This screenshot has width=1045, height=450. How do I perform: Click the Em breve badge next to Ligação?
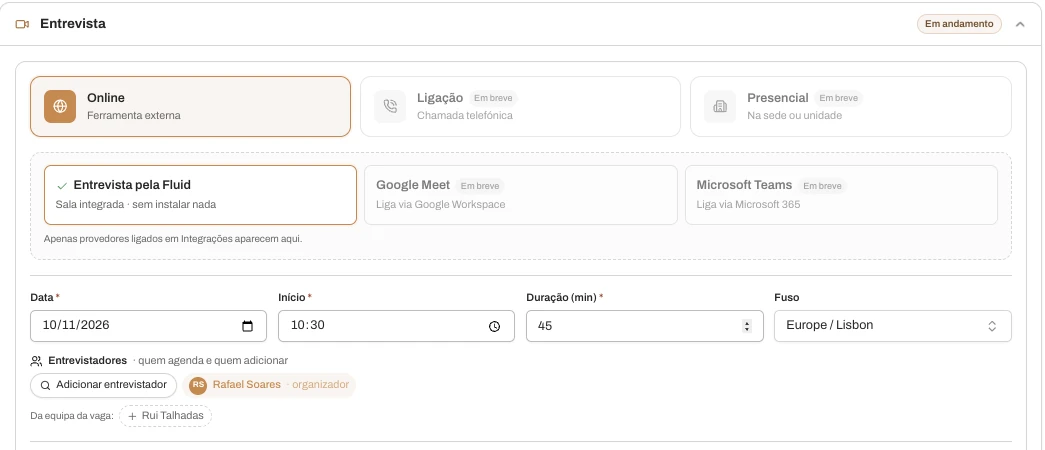point(493,98)
